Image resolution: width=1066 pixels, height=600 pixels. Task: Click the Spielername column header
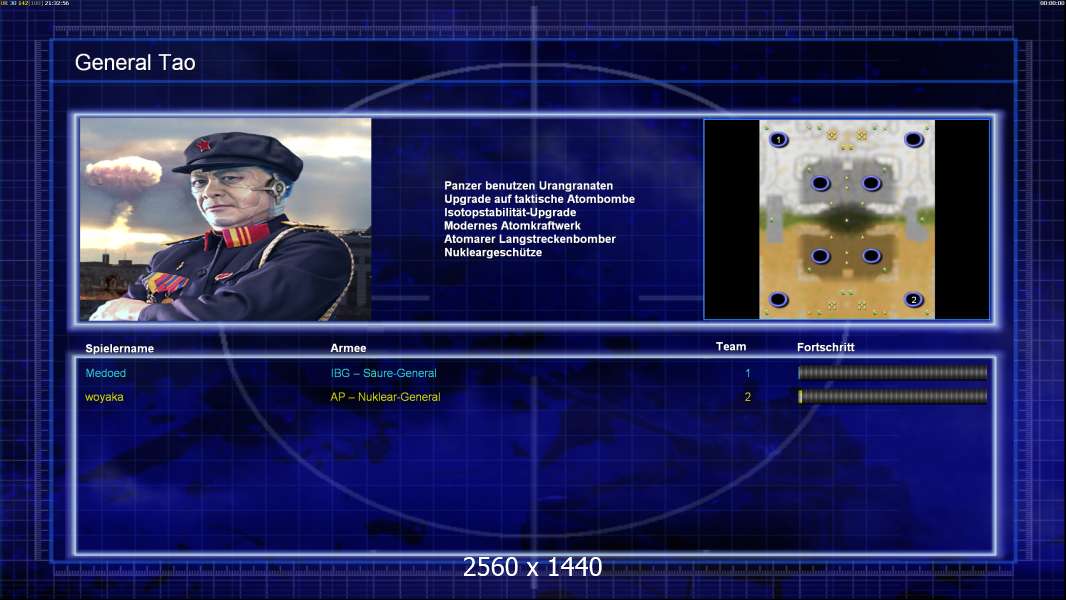120,349
